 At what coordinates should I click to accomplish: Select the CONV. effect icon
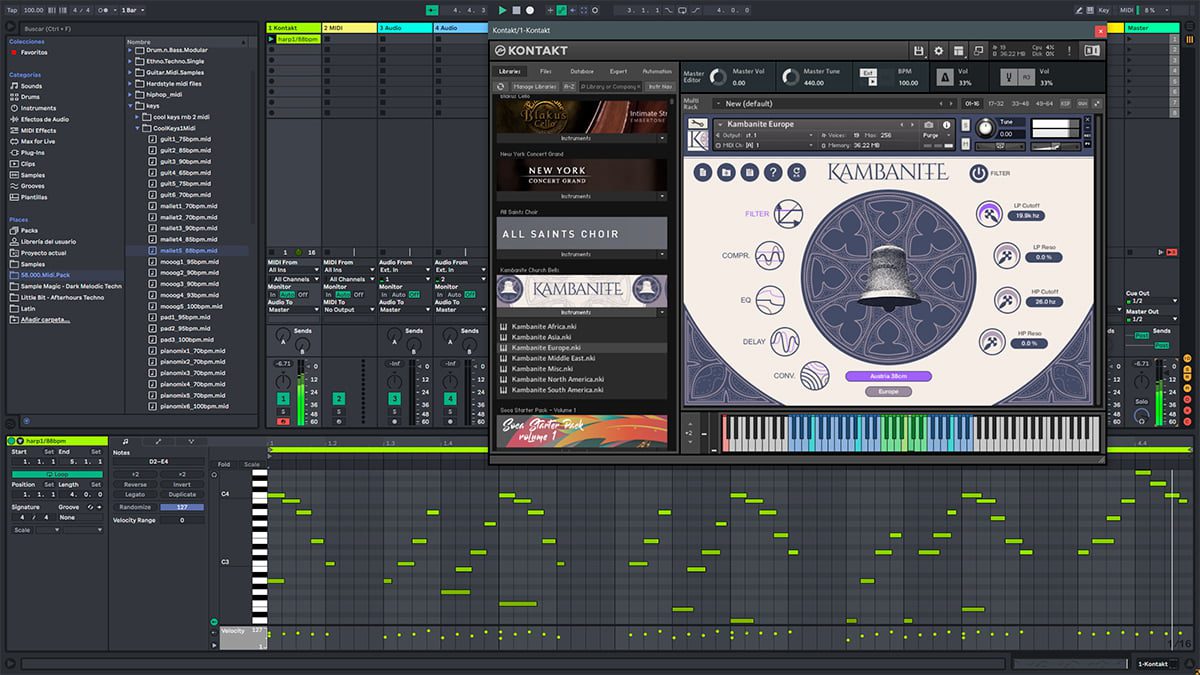(x=814, y=375)
